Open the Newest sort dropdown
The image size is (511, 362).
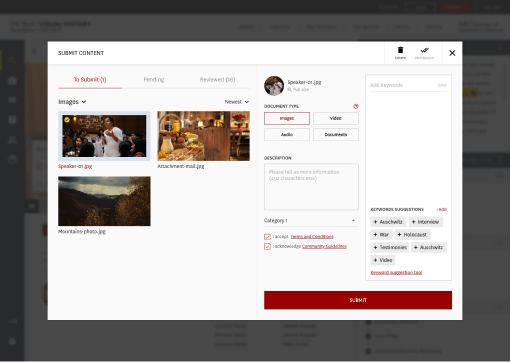[237, 102]
